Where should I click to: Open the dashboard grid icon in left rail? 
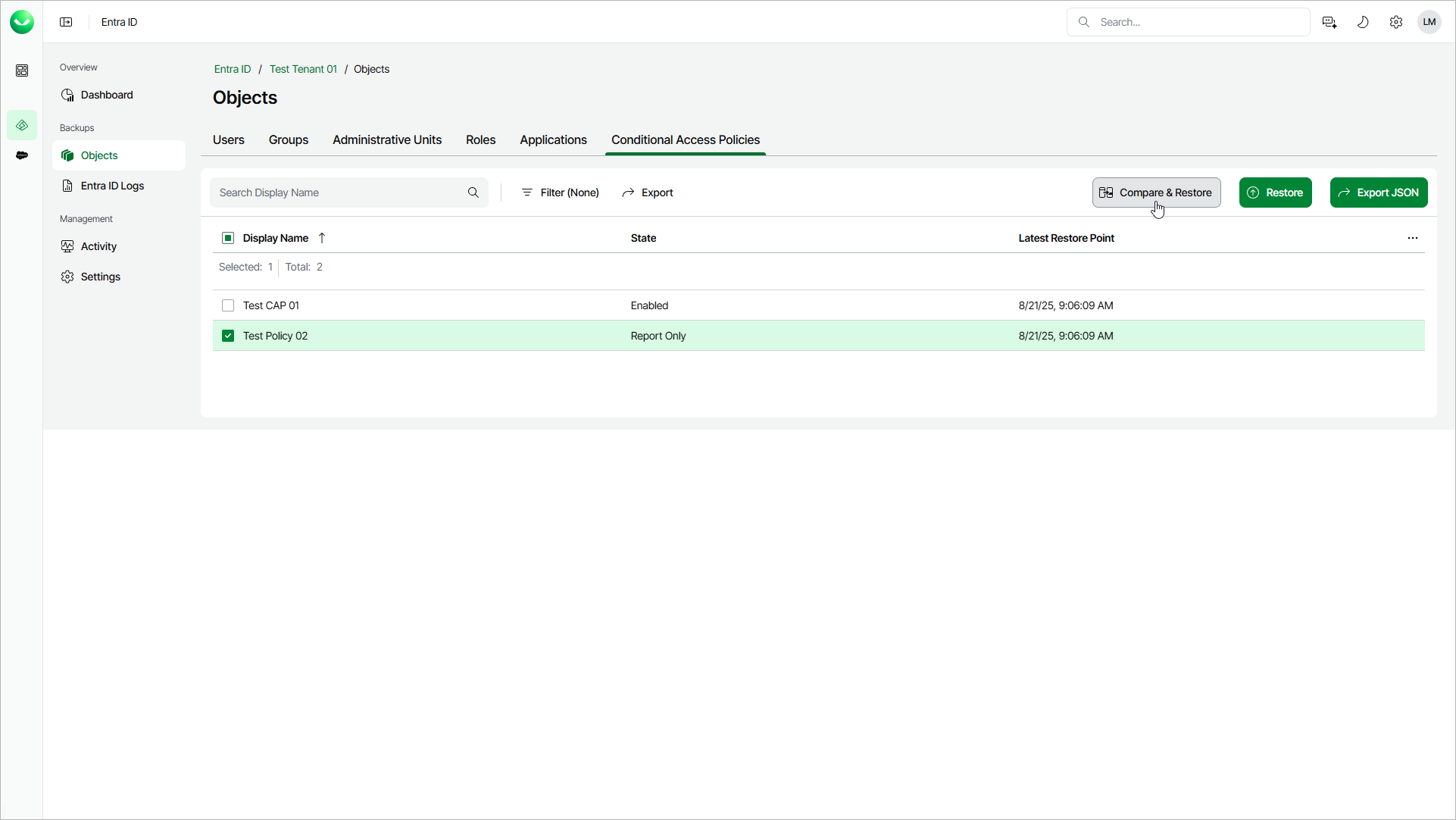tap(22, 70)
